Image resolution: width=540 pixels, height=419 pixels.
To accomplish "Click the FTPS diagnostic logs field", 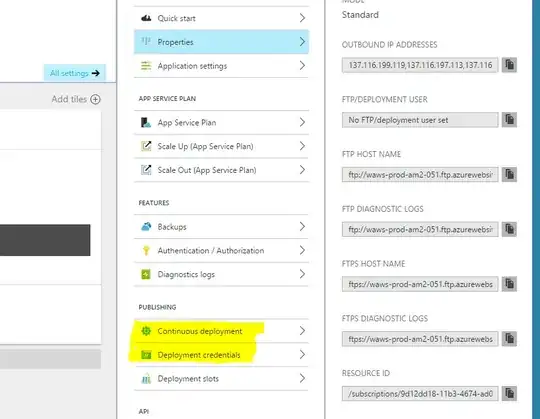I will click(420, 338).
